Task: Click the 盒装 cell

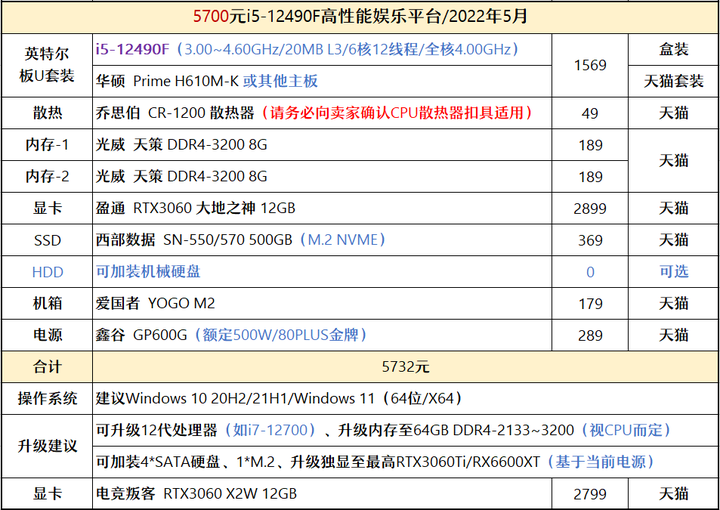Action: coord(673,49)
